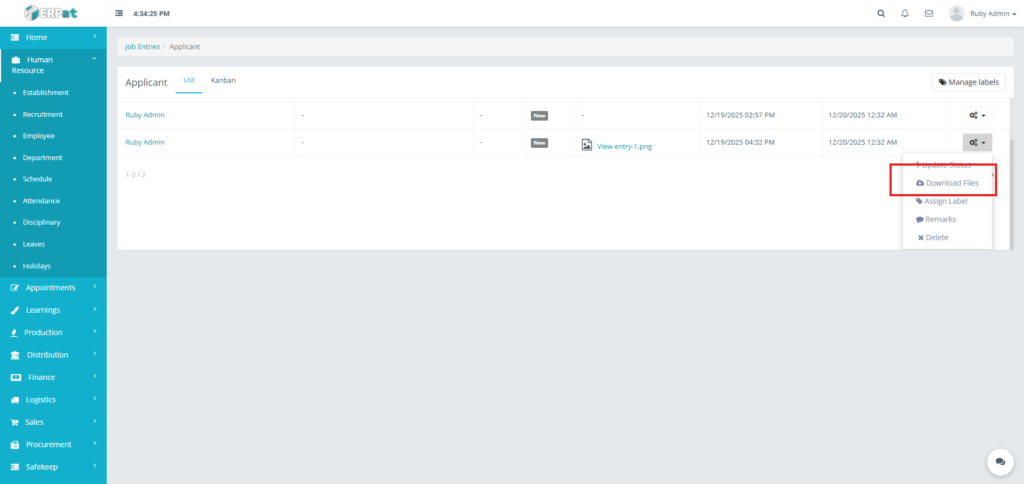Toggle the sidebar hamburger menu icon
Viewport: 1024px width, 484px height.
pos(119,13)
